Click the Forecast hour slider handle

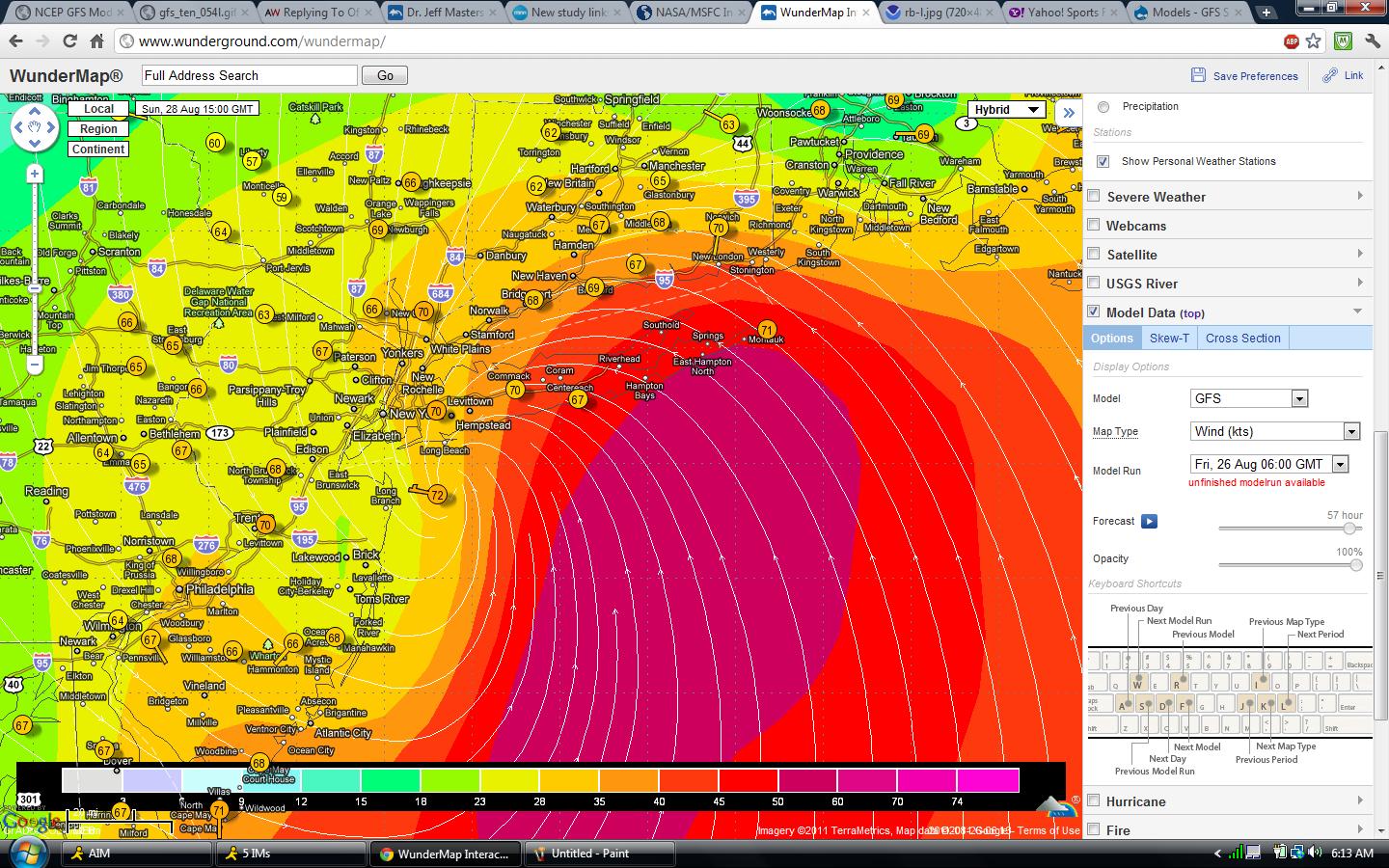(1350, 529)
